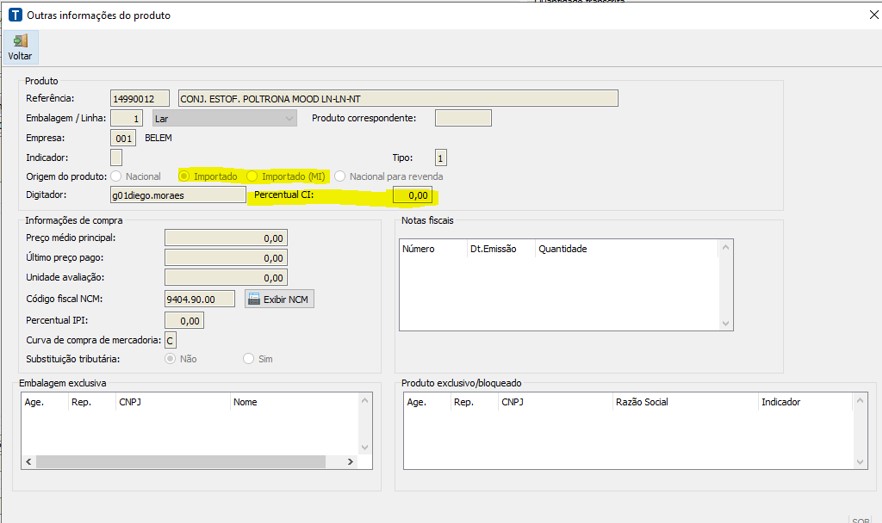This screenshot has width=882, height=523.
Task: Click the Exibir NCM button
Action: pyautogui.click(x=279, y=299)
